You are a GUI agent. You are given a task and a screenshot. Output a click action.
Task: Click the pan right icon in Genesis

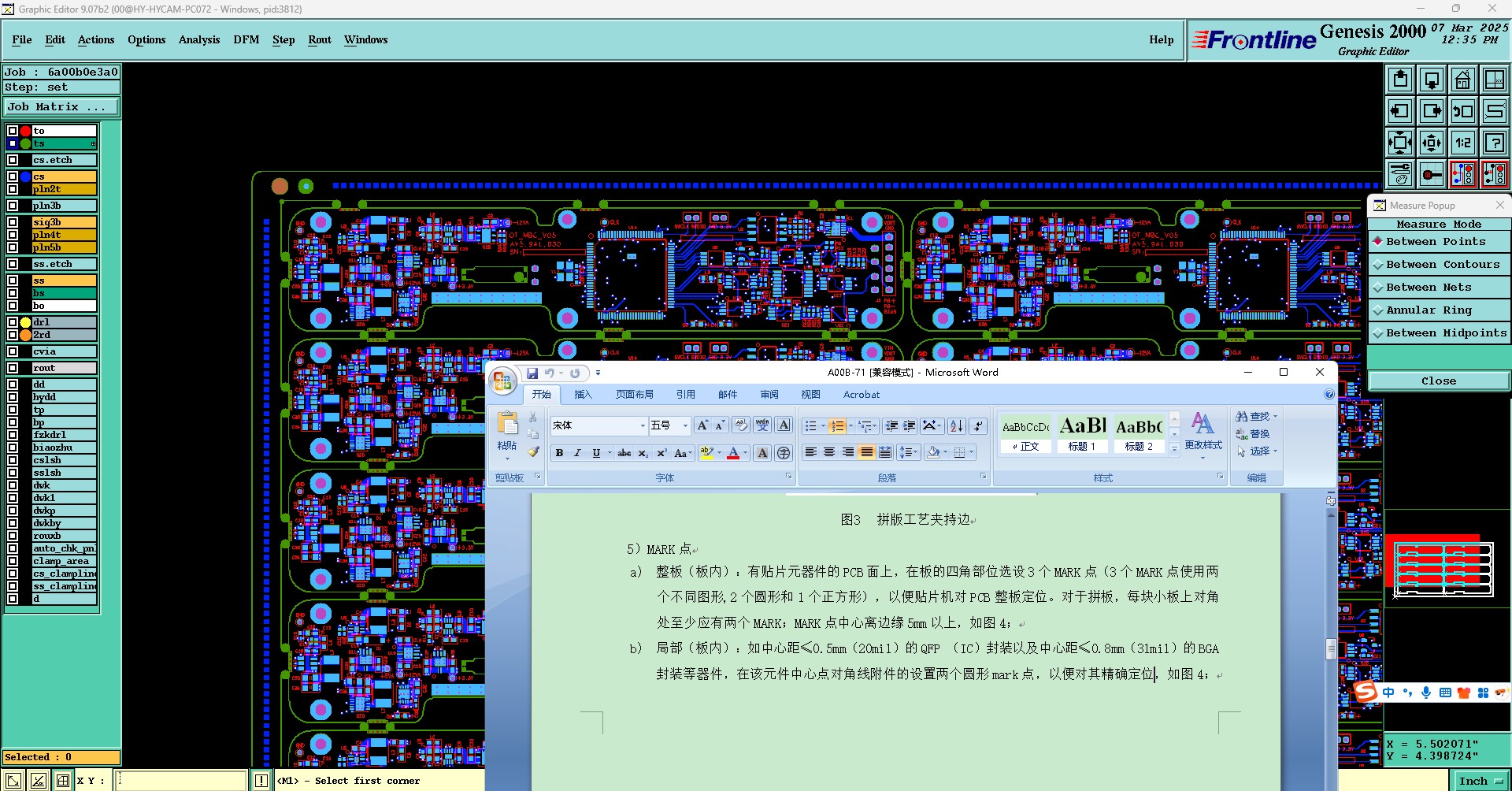(x=1432, y=111)
